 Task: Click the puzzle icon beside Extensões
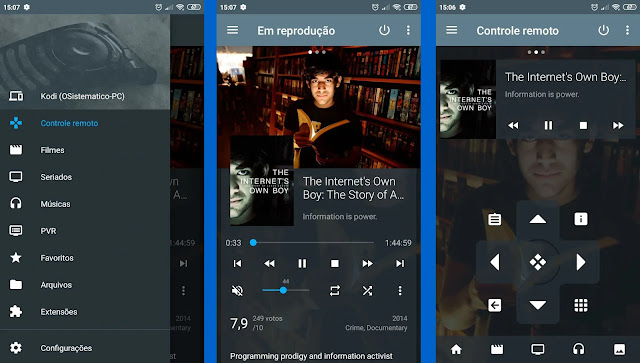click(16, 311)
